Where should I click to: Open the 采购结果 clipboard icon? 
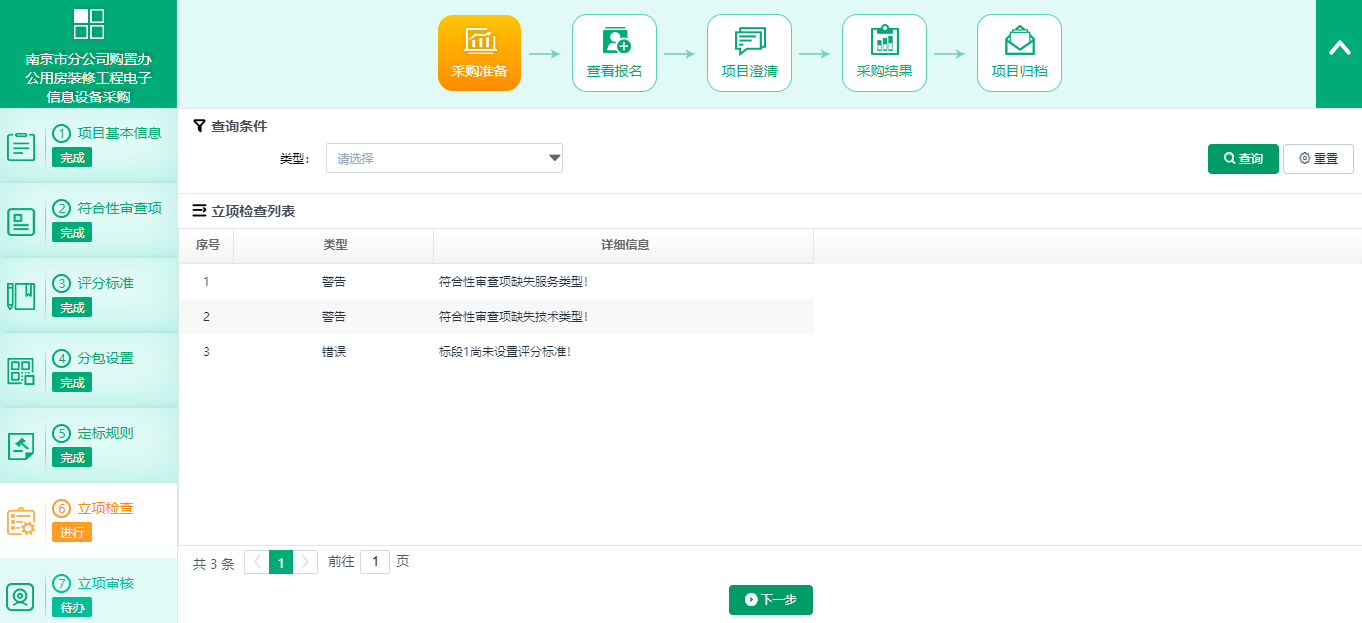(x=884, y=41)
